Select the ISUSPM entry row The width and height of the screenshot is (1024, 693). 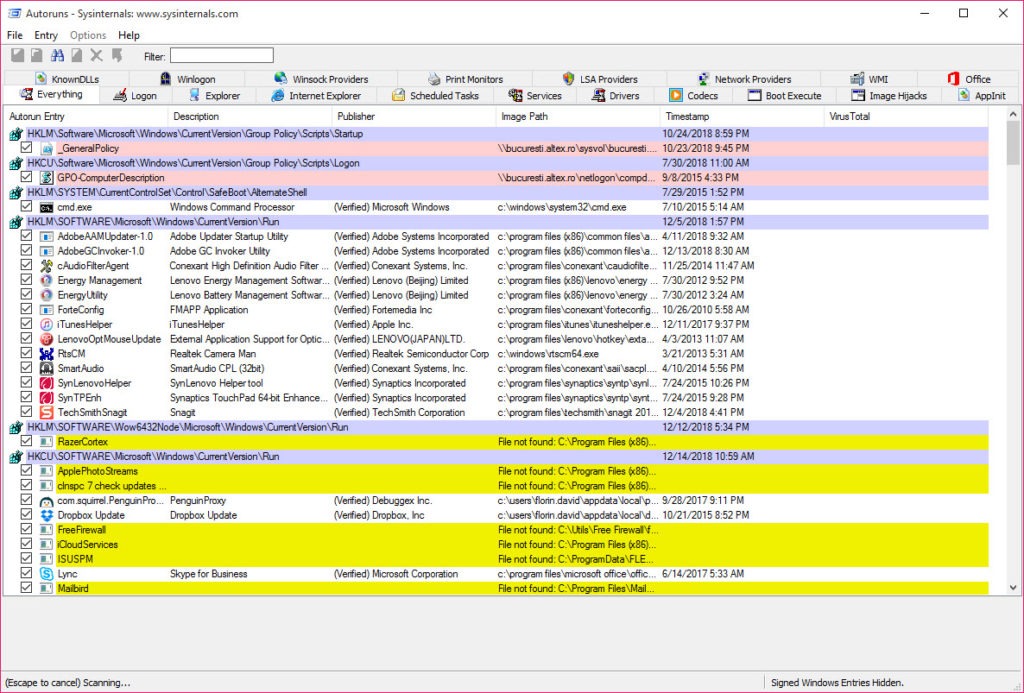tap(496, 559)
